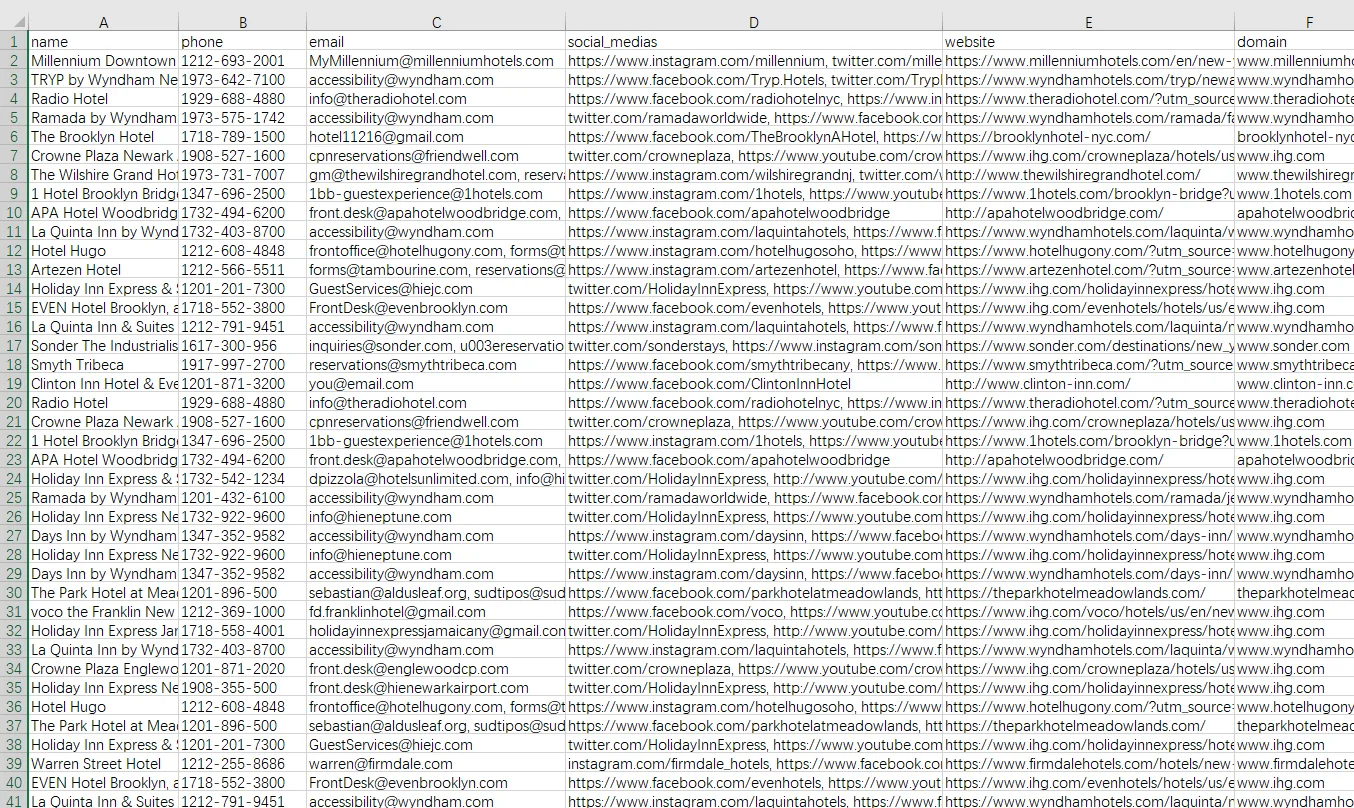Select phone cell 1973-731-7007
Viewport: 1354px width, 808px height.
243,175
